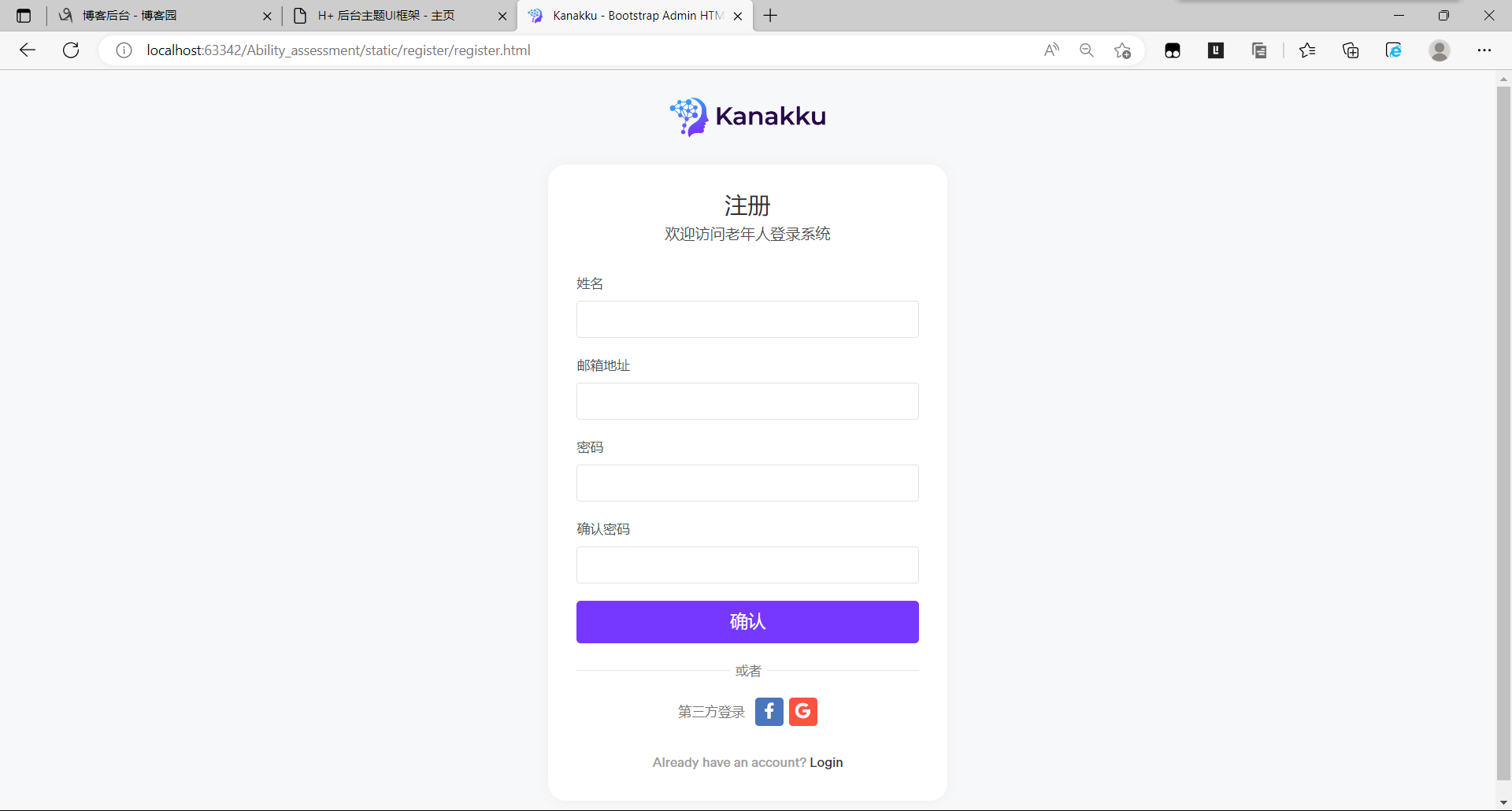Screen dimensions: 1512x811
Task: Open the Collections icon in toolbar
Action: (1351, 50)
